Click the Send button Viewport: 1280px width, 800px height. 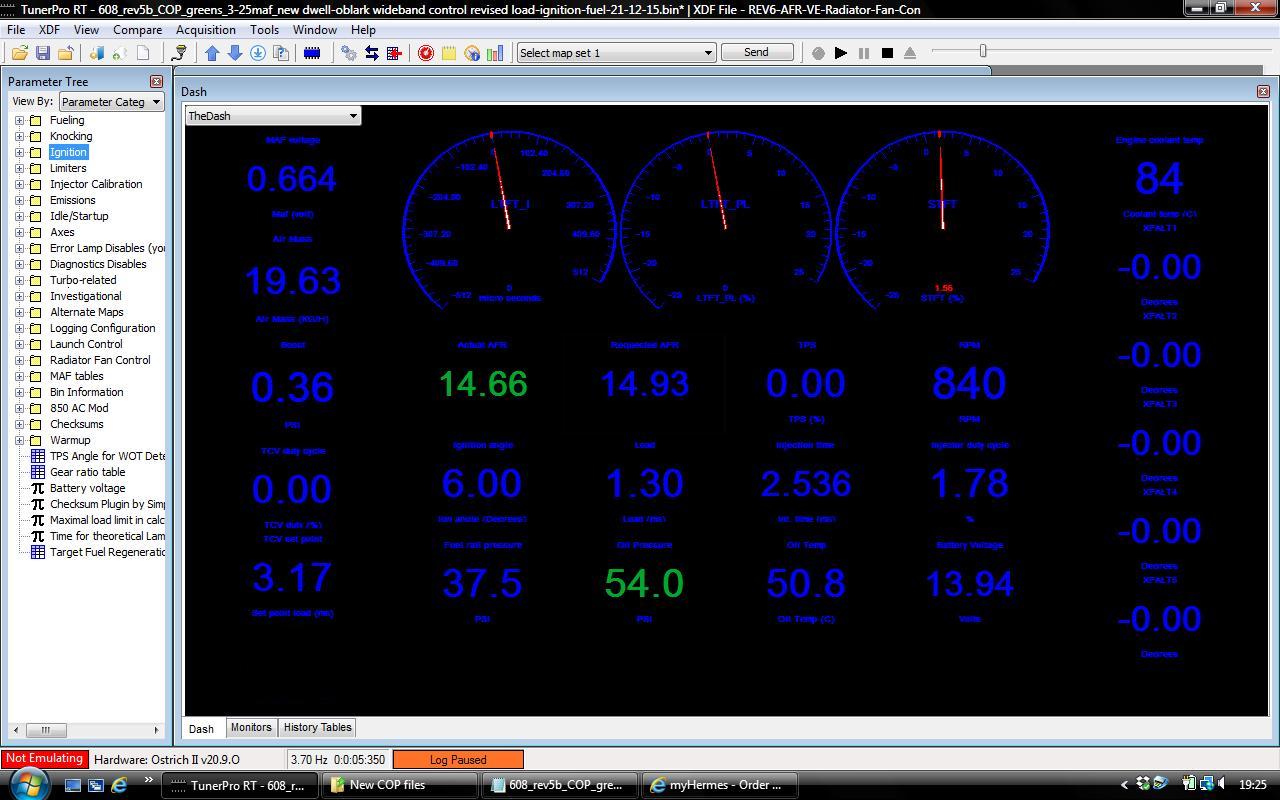[757, 52]
